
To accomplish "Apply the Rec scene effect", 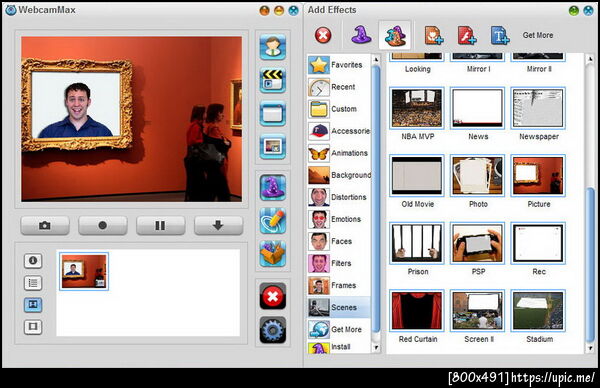I will 538,243.
